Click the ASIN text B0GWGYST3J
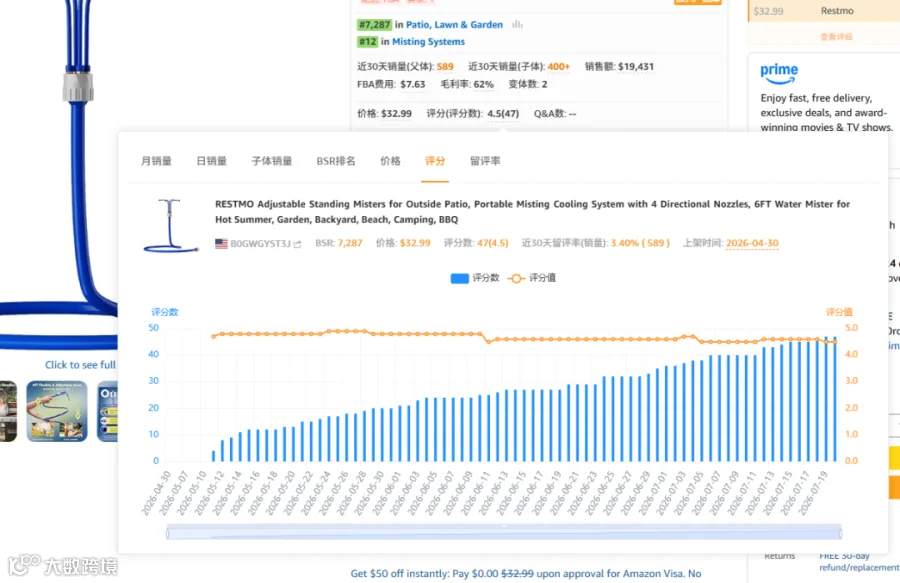The height and width of the screenshot is (583, 900). 261,244
